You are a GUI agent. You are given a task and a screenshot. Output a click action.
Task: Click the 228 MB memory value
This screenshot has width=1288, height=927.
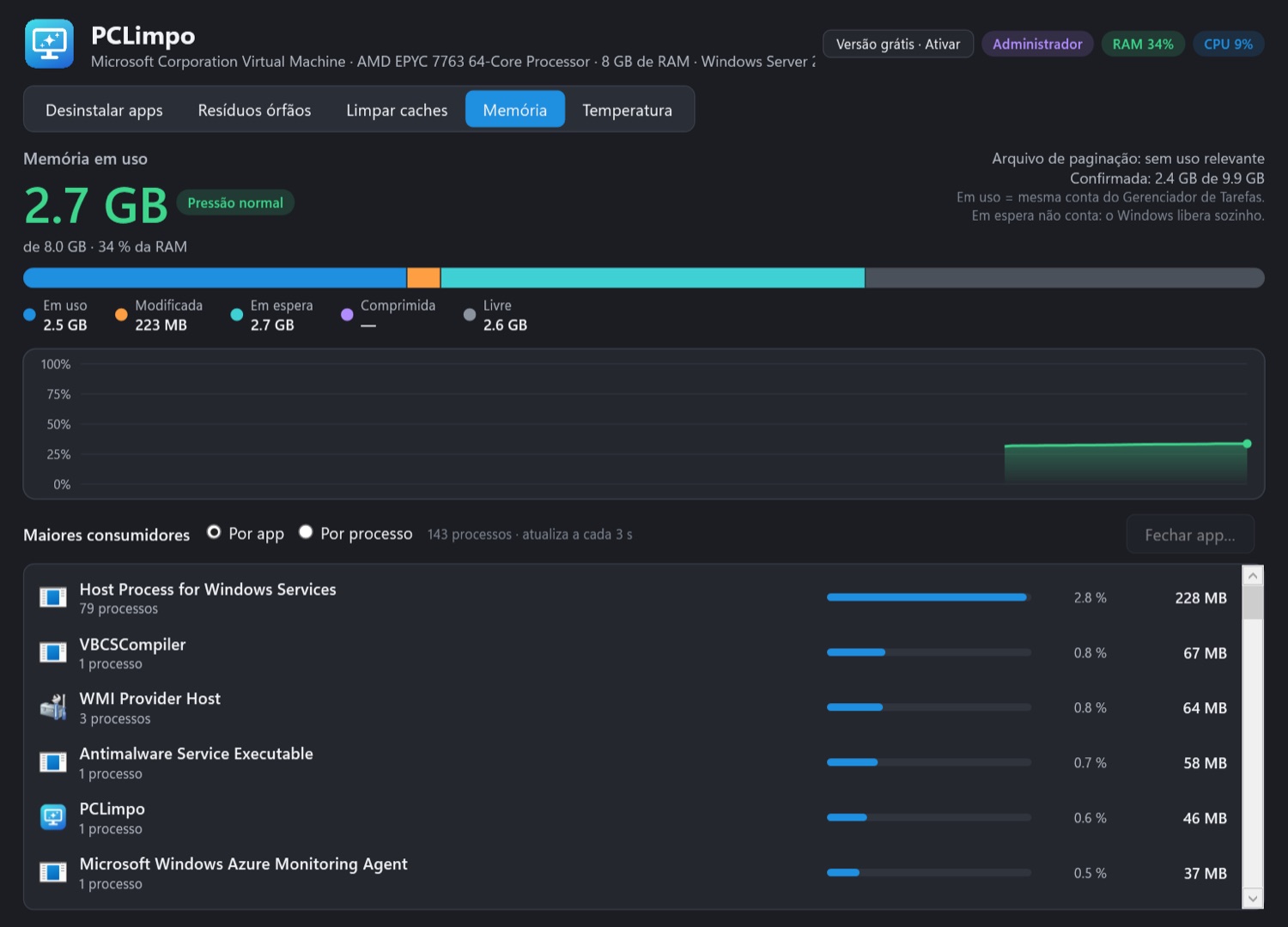(x=1200, y=597)
